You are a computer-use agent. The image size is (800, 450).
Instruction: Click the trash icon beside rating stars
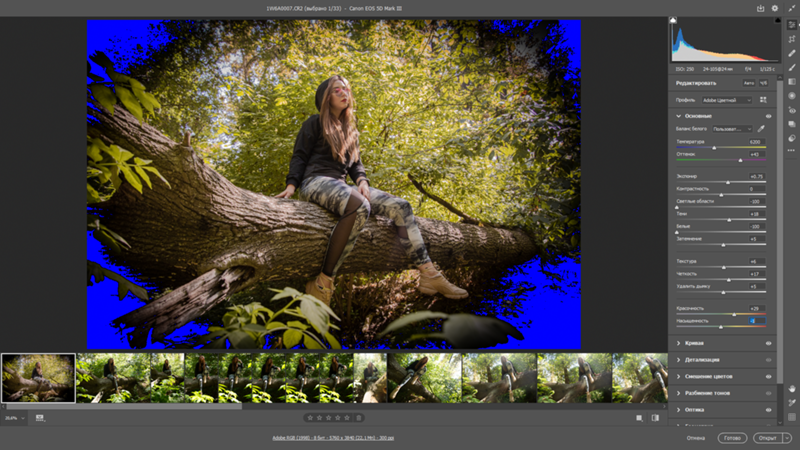click(359, 418)
